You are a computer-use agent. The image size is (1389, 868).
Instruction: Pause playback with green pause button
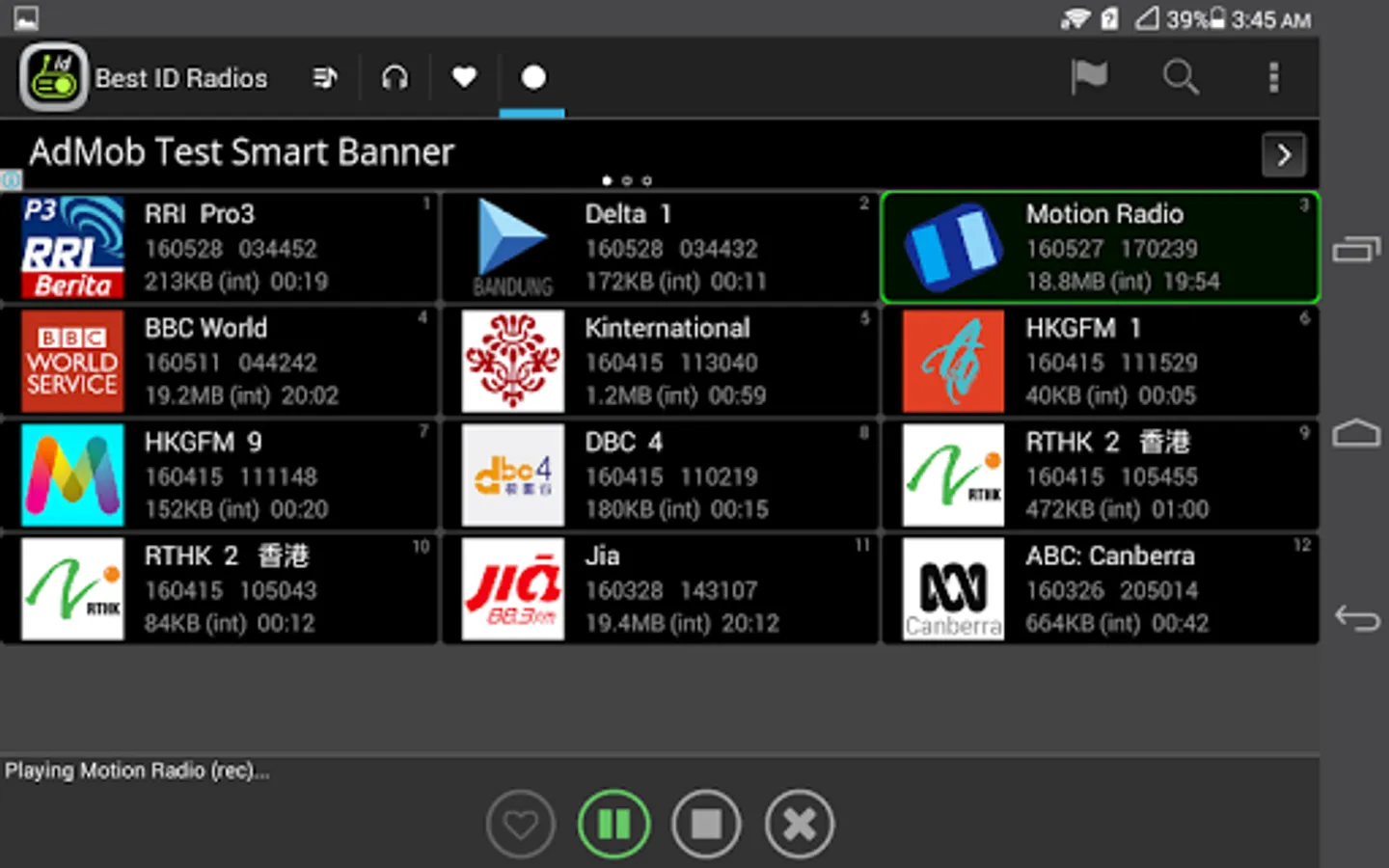coord(613,825)
